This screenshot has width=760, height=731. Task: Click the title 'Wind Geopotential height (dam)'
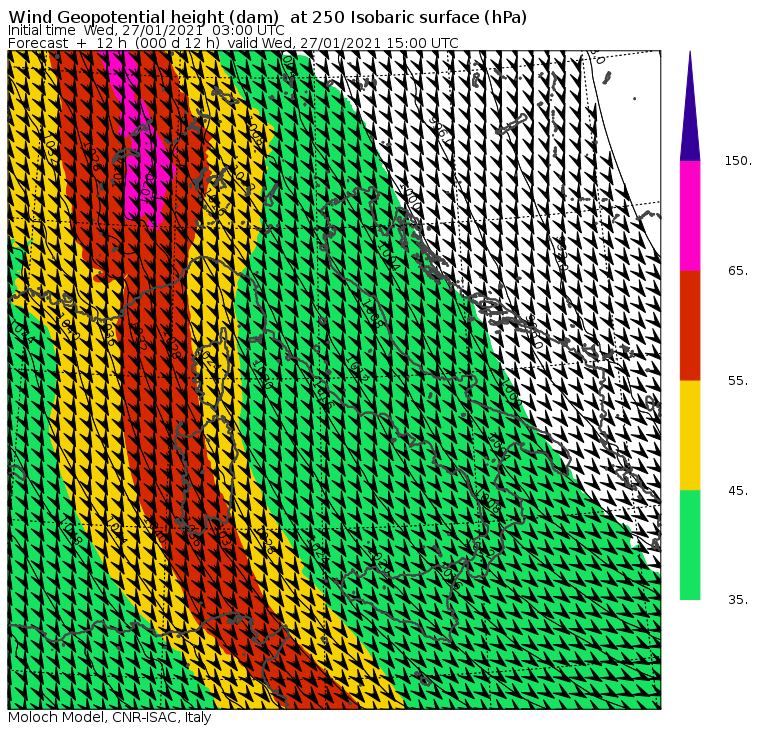coord(143,17)
